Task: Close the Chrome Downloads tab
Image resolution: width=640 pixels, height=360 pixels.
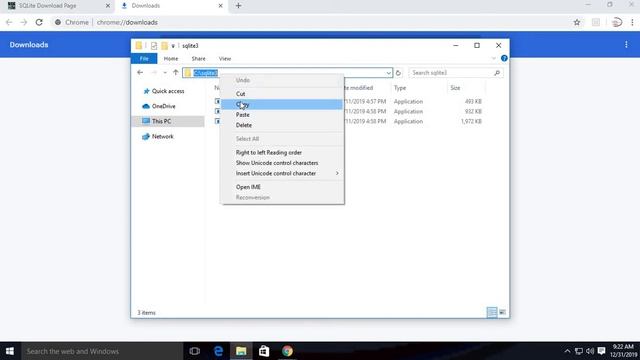Action: coord(220,6)
